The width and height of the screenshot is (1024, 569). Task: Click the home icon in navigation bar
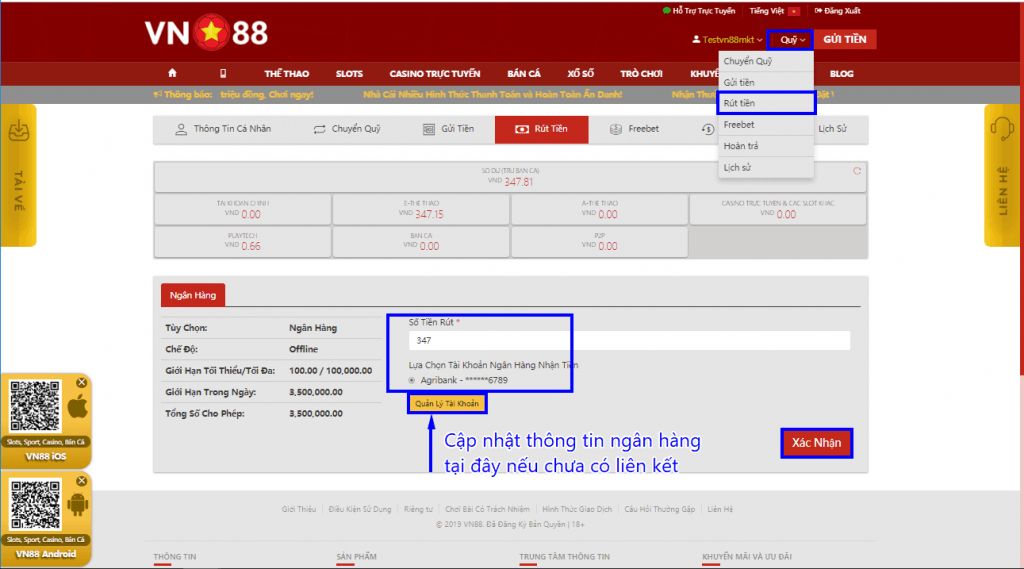click(x=172, y=74)
